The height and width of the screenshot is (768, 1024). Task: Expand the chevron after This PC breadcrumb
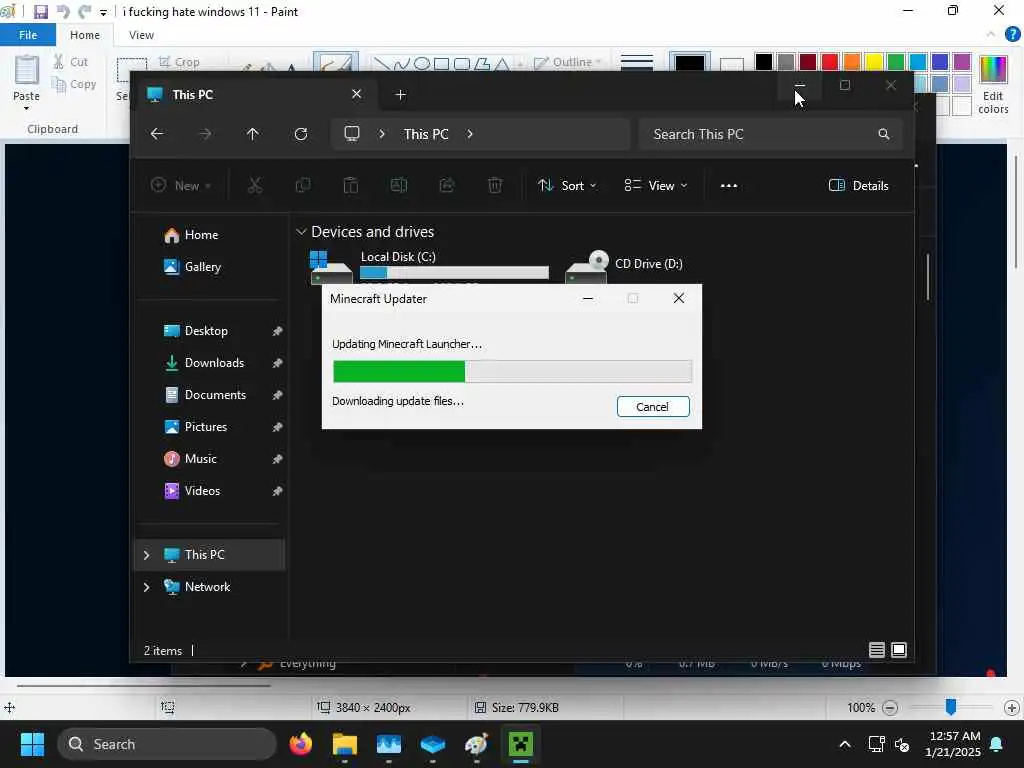click(470, 134)
